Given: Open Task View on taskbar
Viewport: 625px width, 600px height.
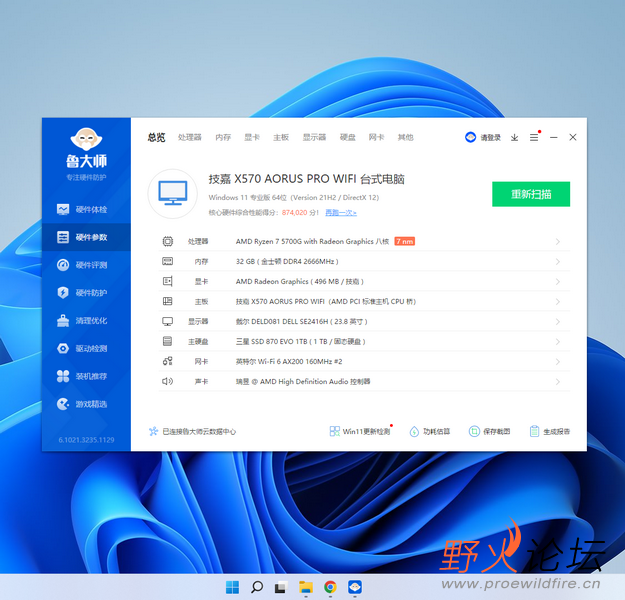Looking at the screenshot, I should coord(281,587).
